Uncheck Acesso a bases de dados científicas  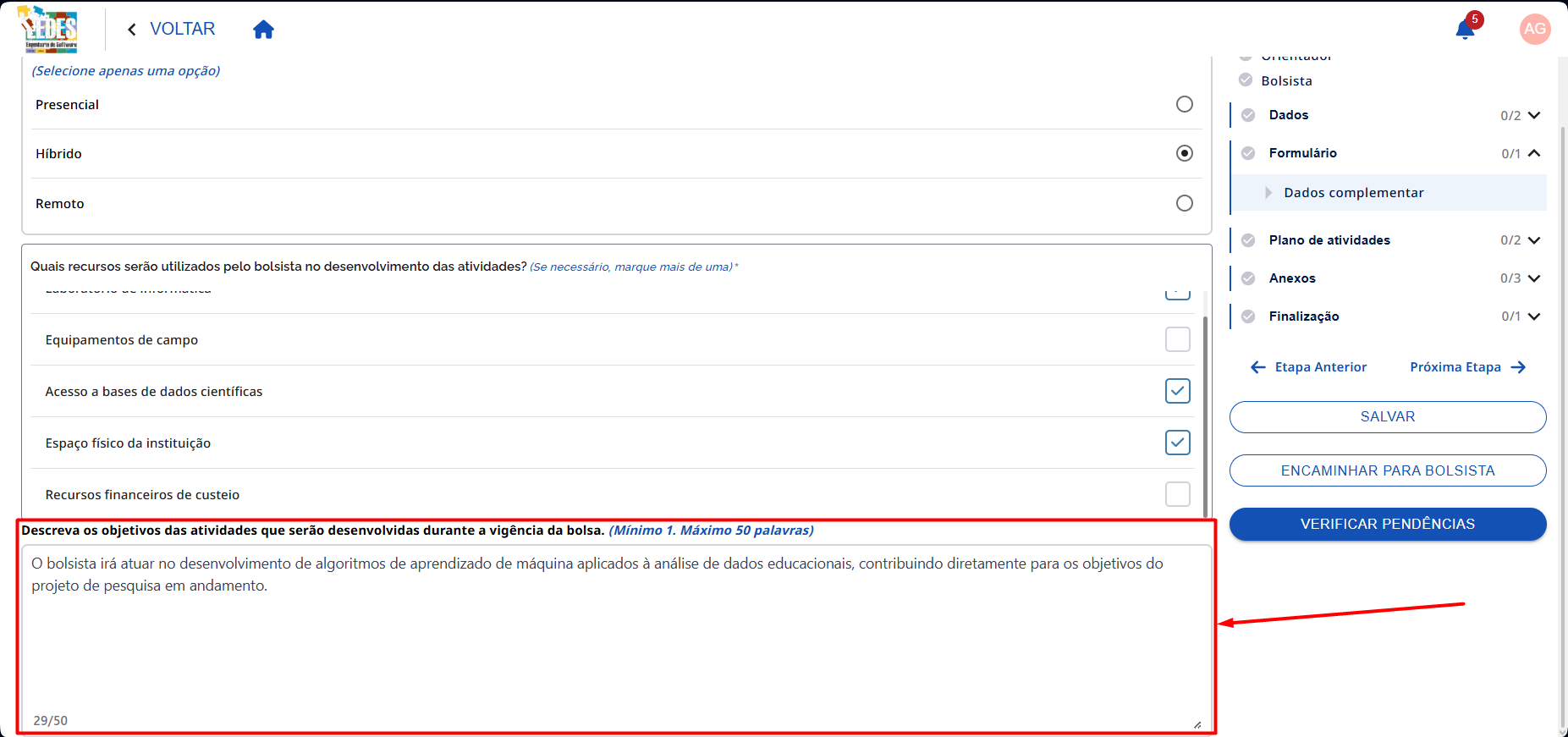click(1178, 391)
